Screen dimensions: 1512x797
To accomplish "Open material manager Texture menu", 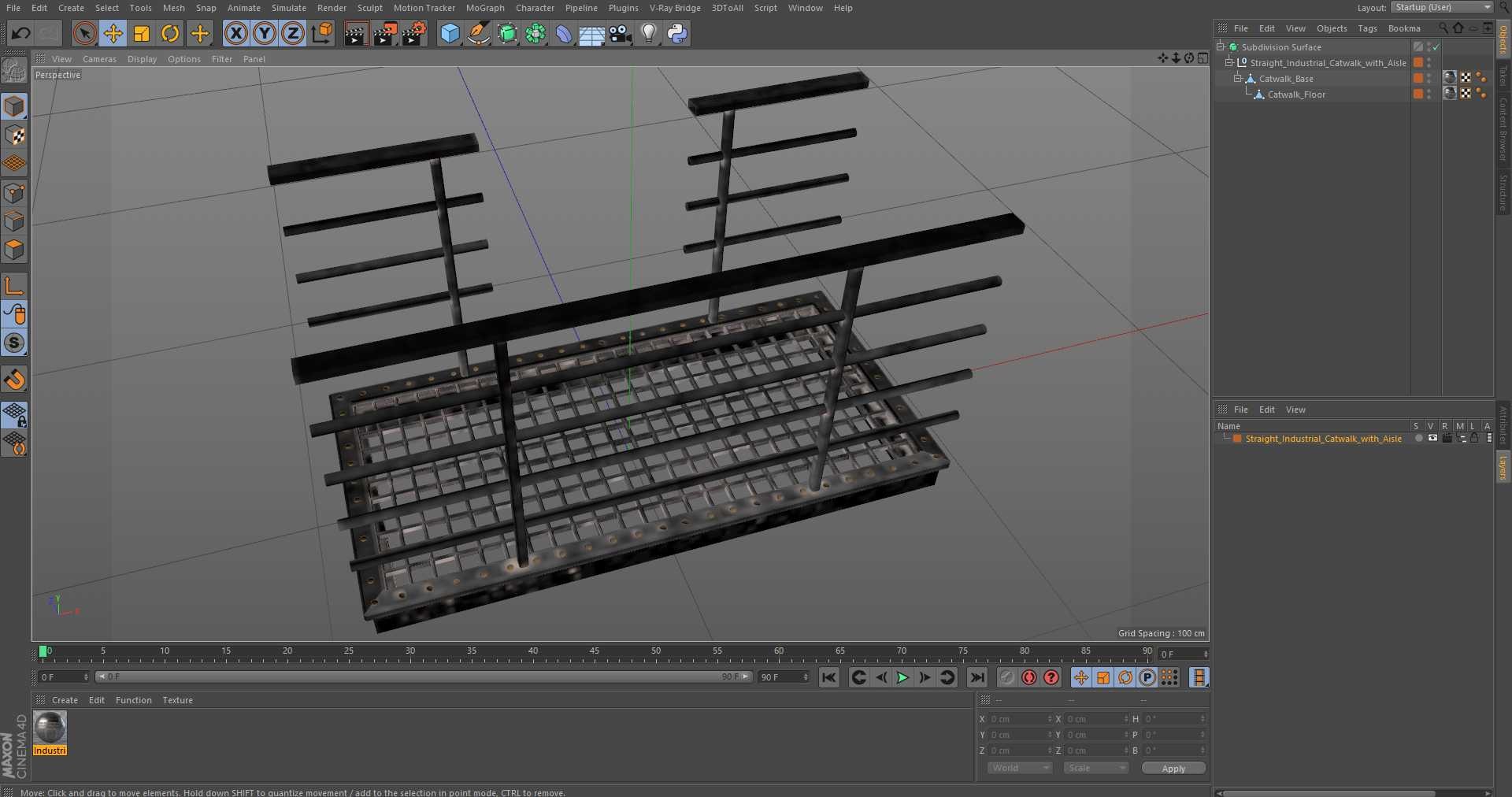I will click(x=177, y=700).
